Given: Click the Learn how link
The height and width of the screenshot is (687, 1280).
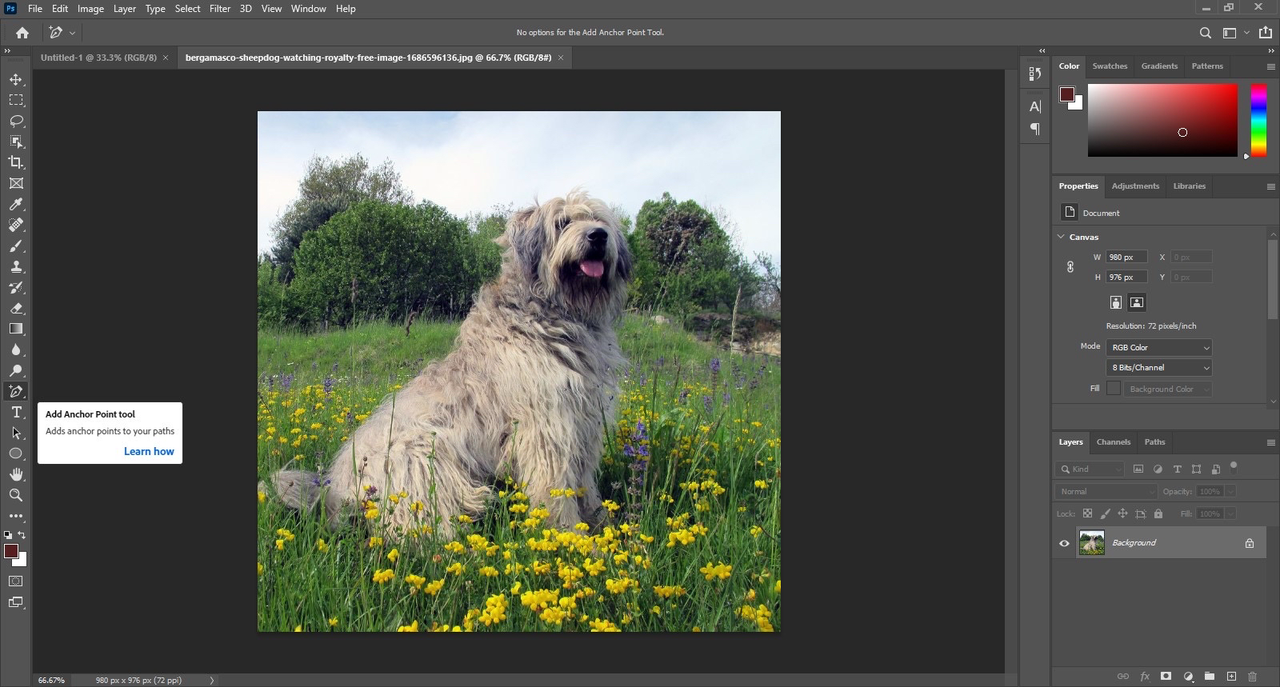Looking at the screenshot, I should (x=149, y=451).
